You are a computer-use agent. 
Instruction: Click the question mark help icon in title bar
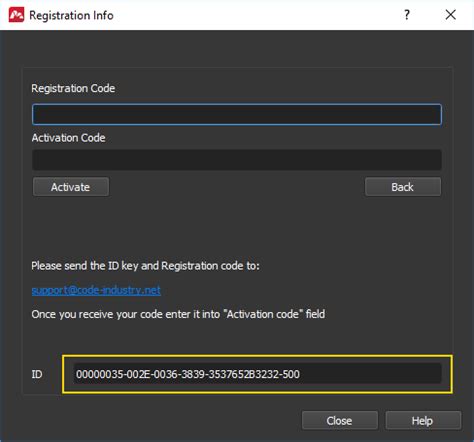pos(407,15)
